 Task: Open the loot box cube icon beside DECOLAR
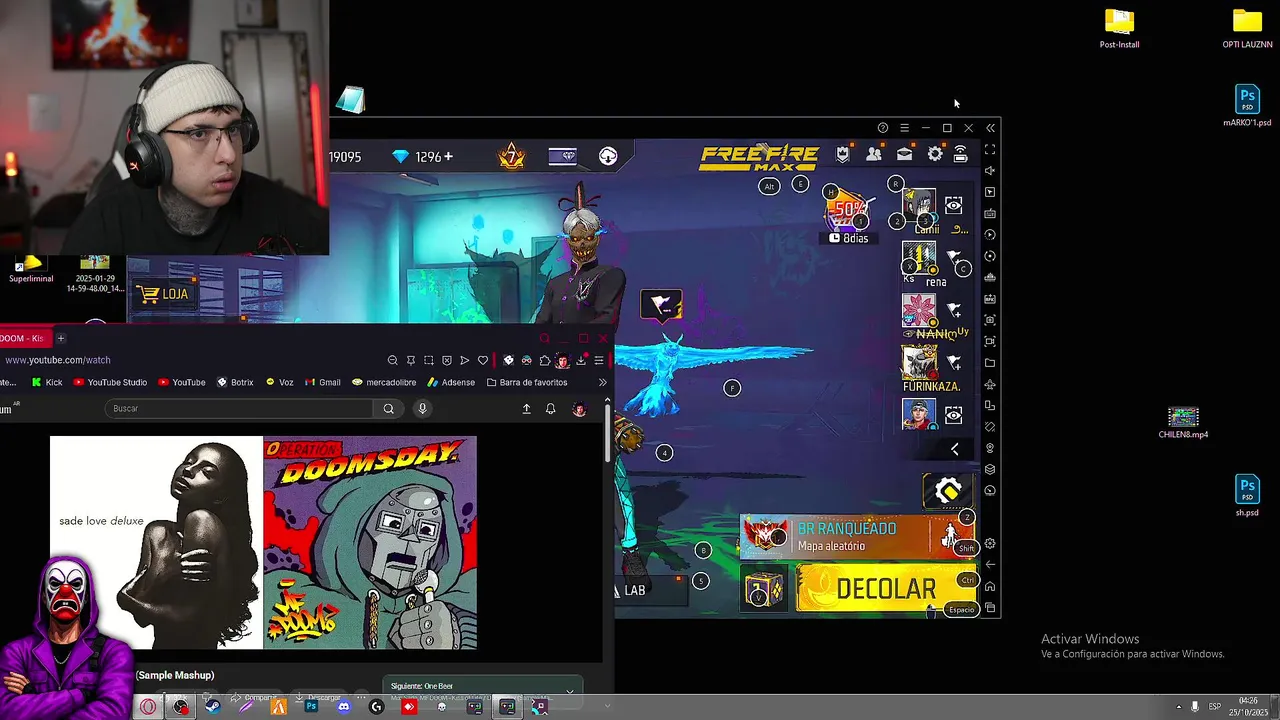click(764, 589)
